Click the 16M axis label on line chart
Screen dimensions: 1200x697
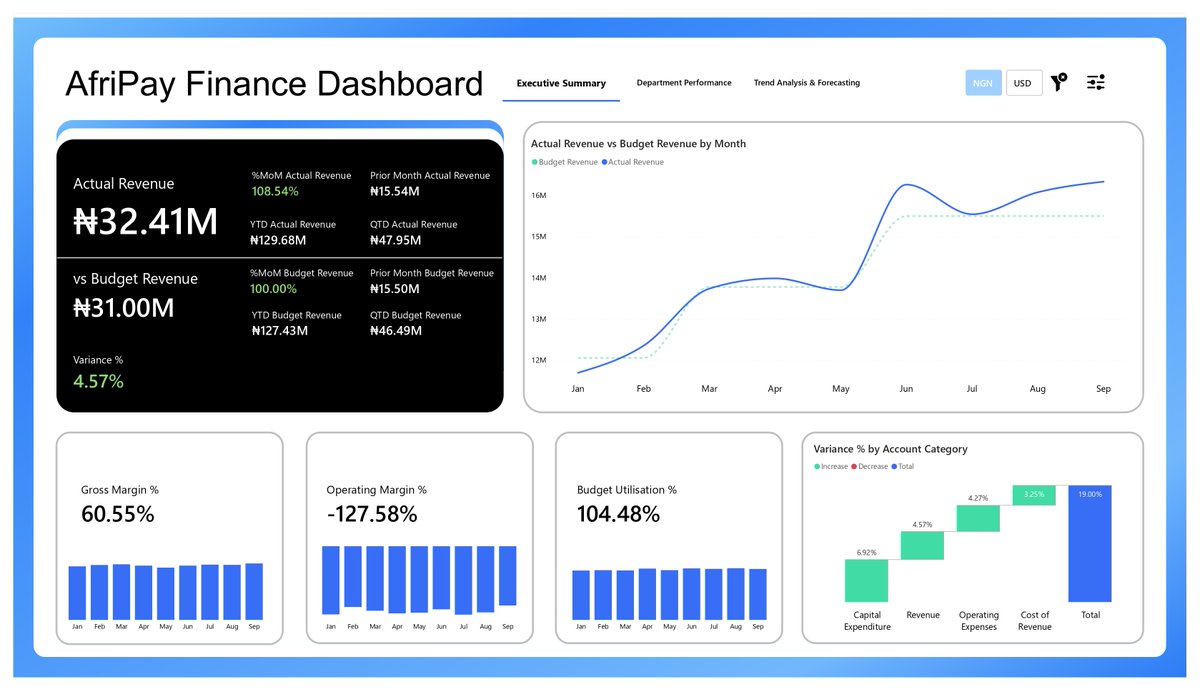(539, 195)
